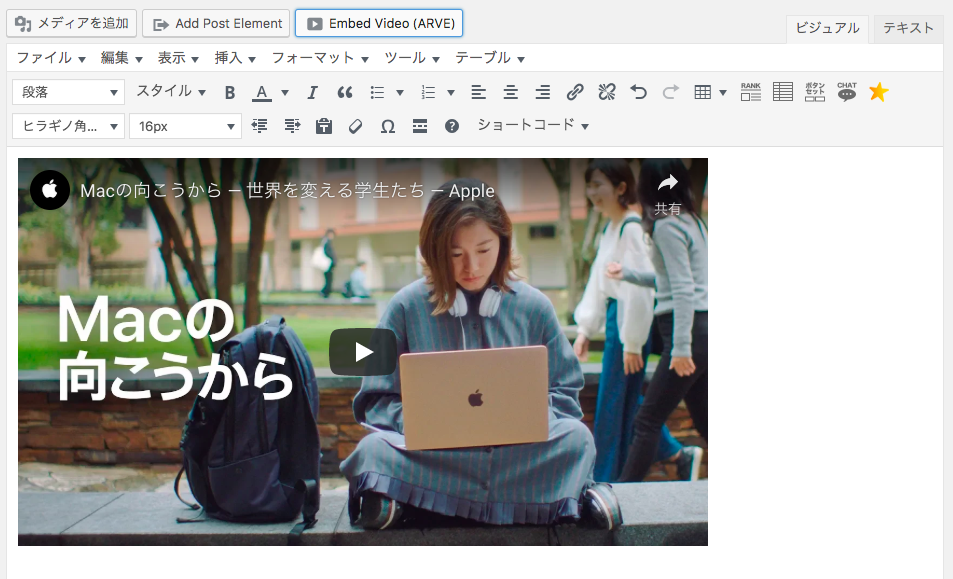The height and width of the screenshot is (579, 953).
Task: Open the 段落 paragraph format dropdown
Action: [x=69, y=92]
